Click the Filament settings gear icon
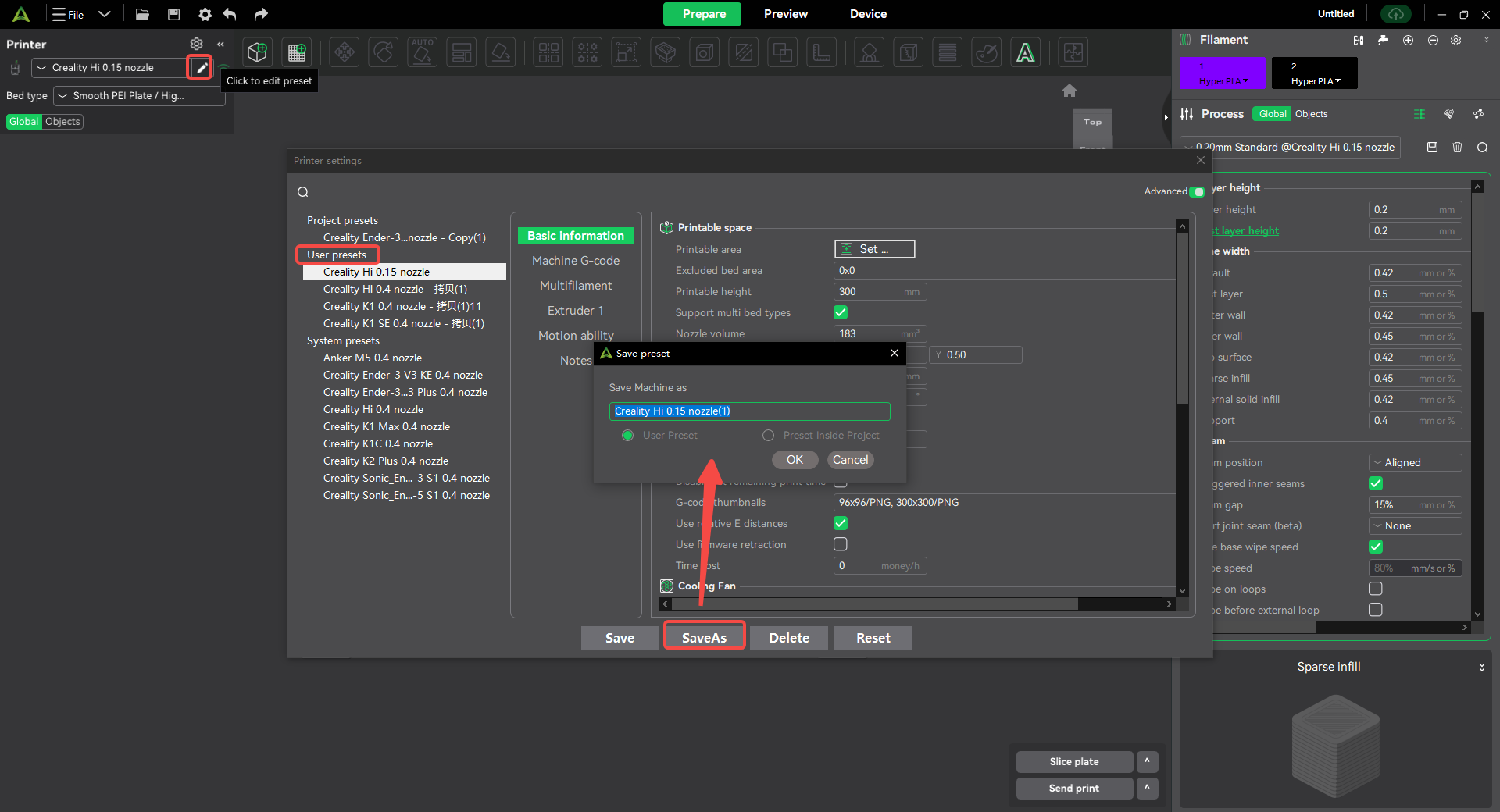Image resolution: width=1500 pixels, height=812 pixels. coord(1456,40)
